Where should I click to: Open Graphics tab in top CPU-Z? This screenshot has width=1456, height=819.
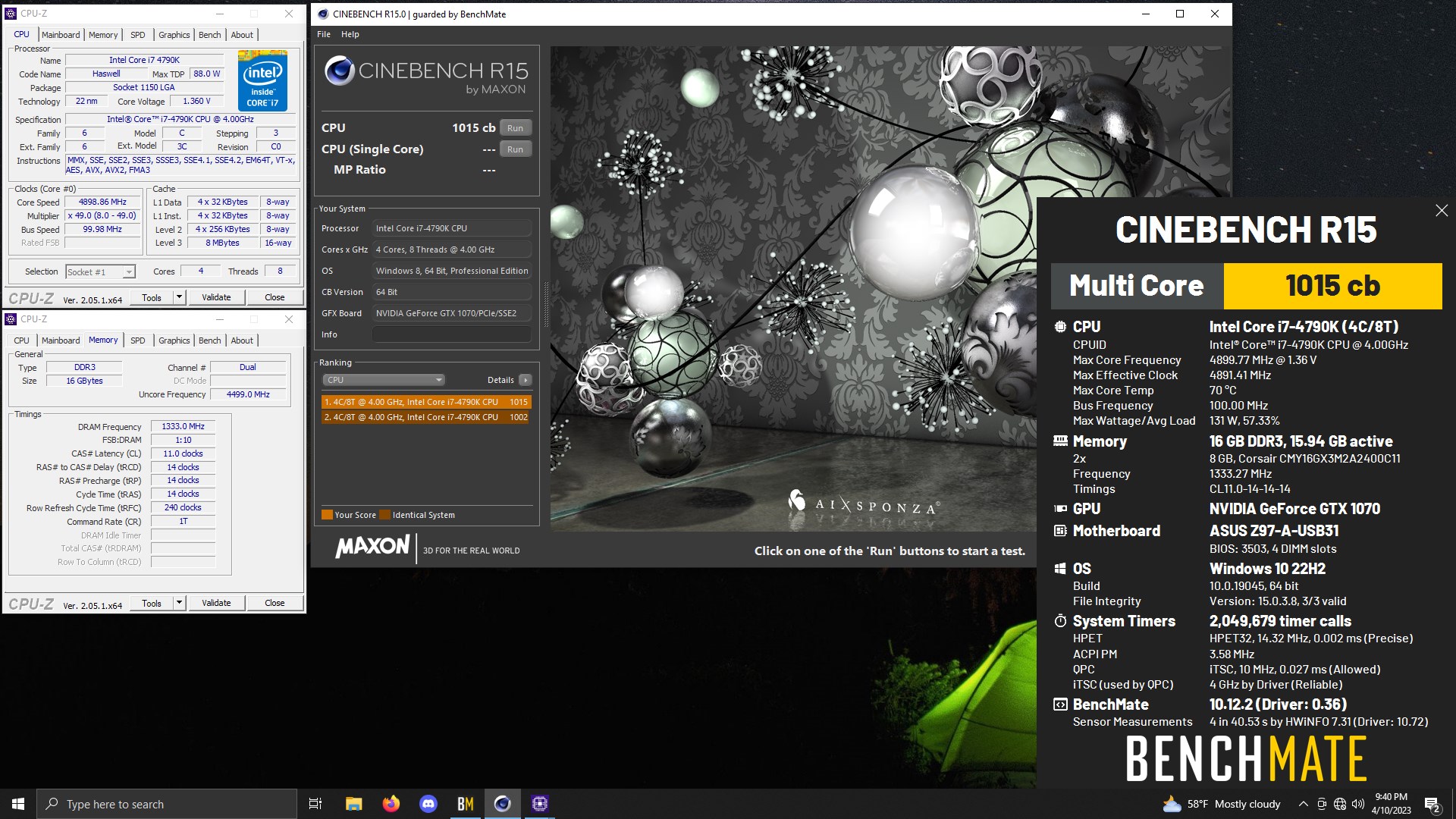(x=174, y=35)
